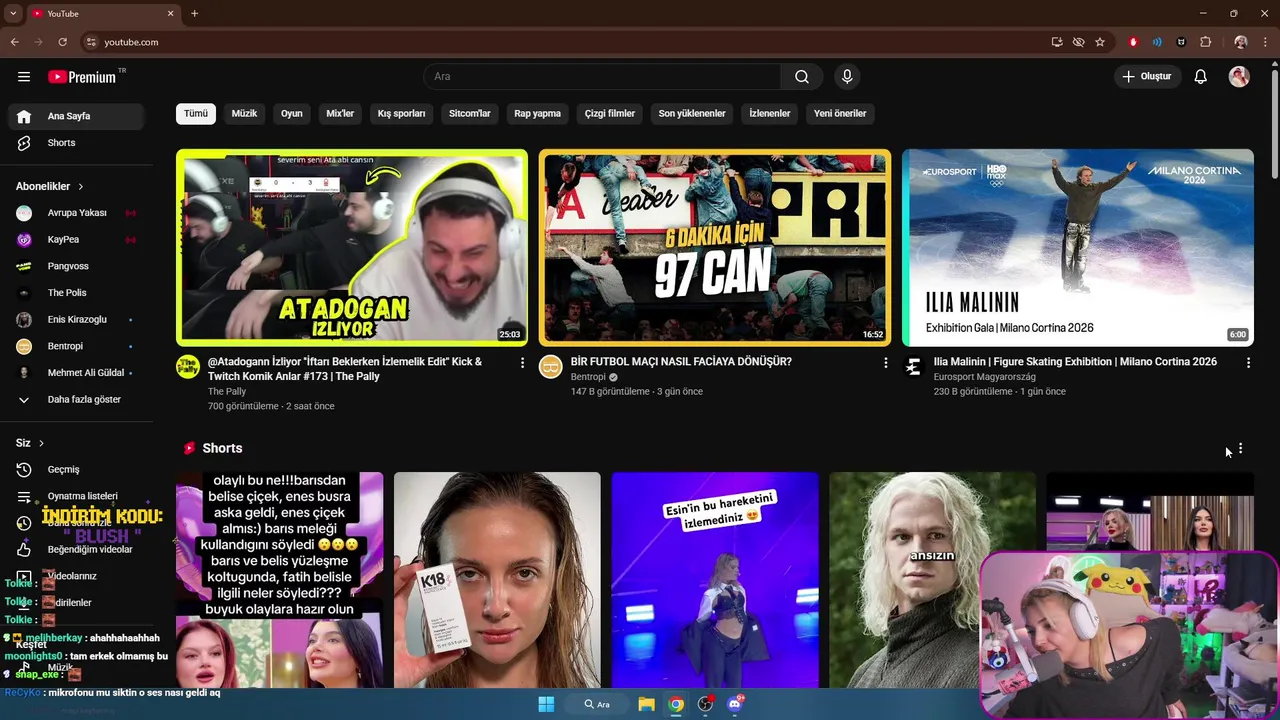
Task: Go back in Chrome
Action: (14, 42)
